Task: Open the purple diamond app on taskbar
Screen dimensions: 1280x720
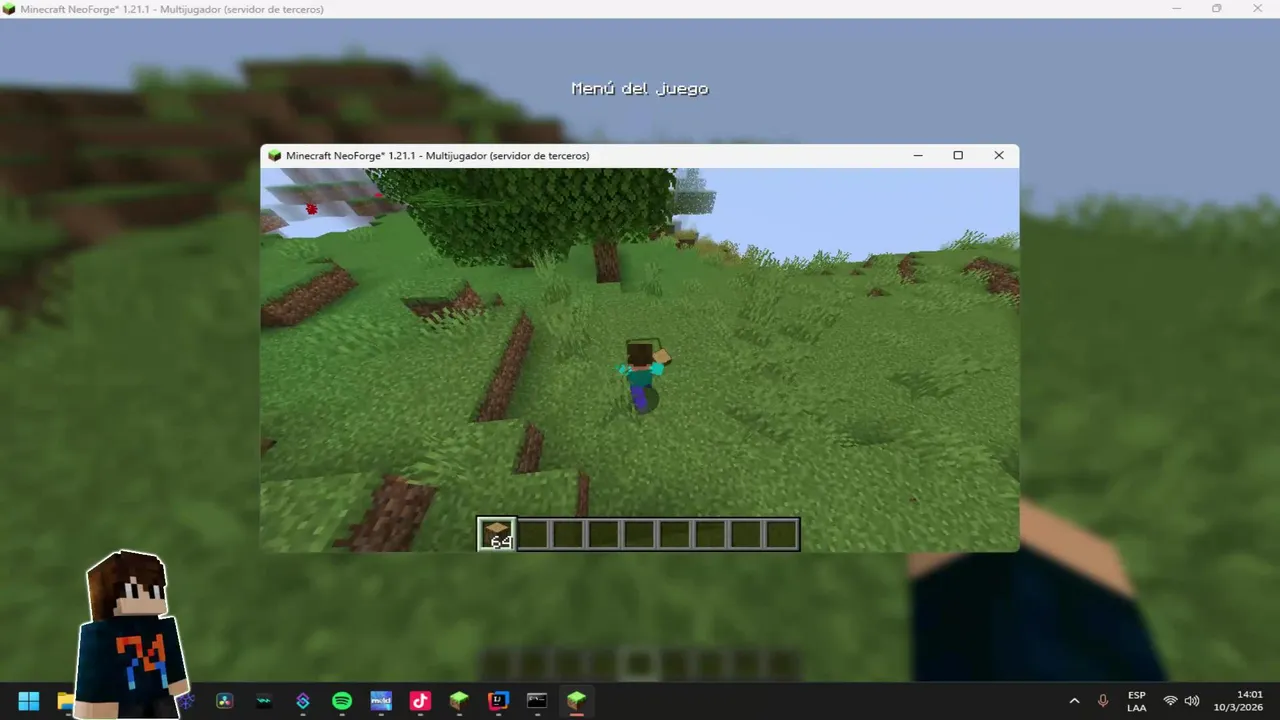Action: 303,701
